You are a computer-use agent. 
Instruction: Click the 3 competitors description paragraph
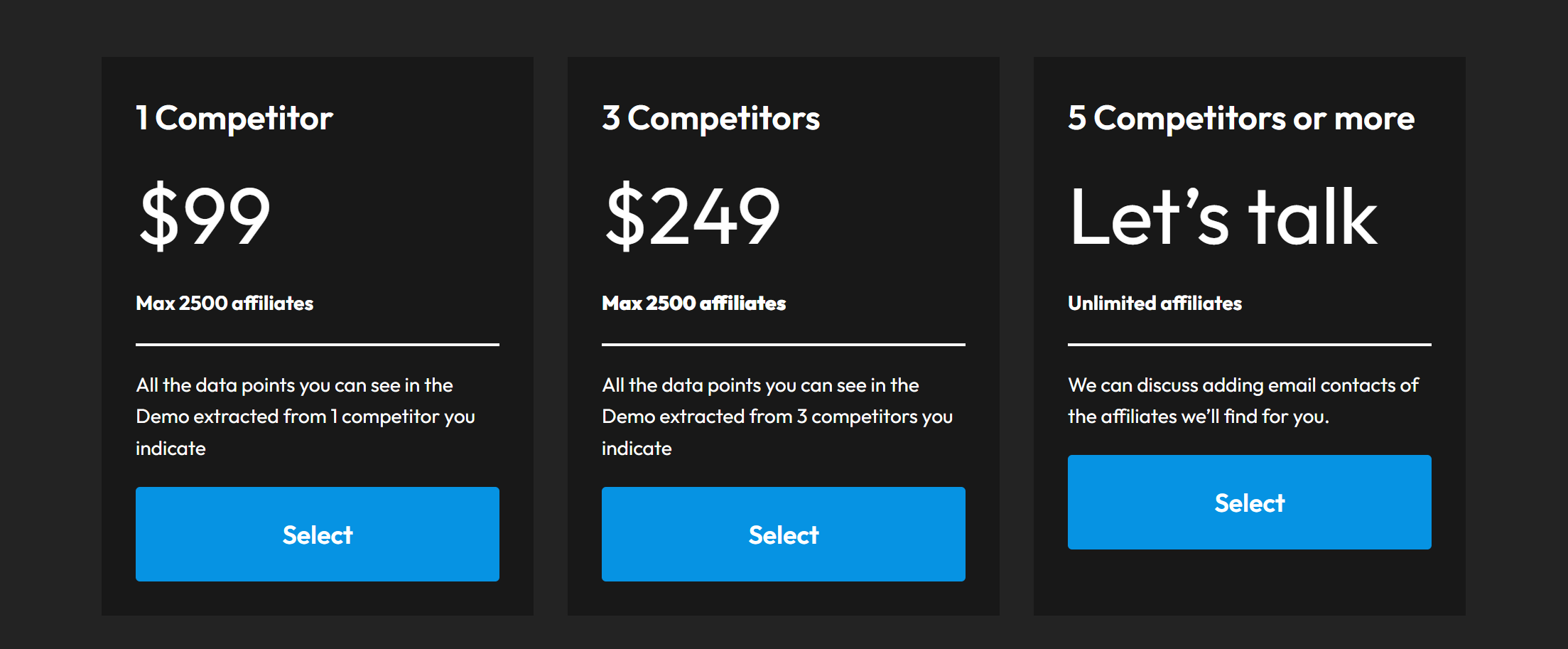tap(777, 417)
